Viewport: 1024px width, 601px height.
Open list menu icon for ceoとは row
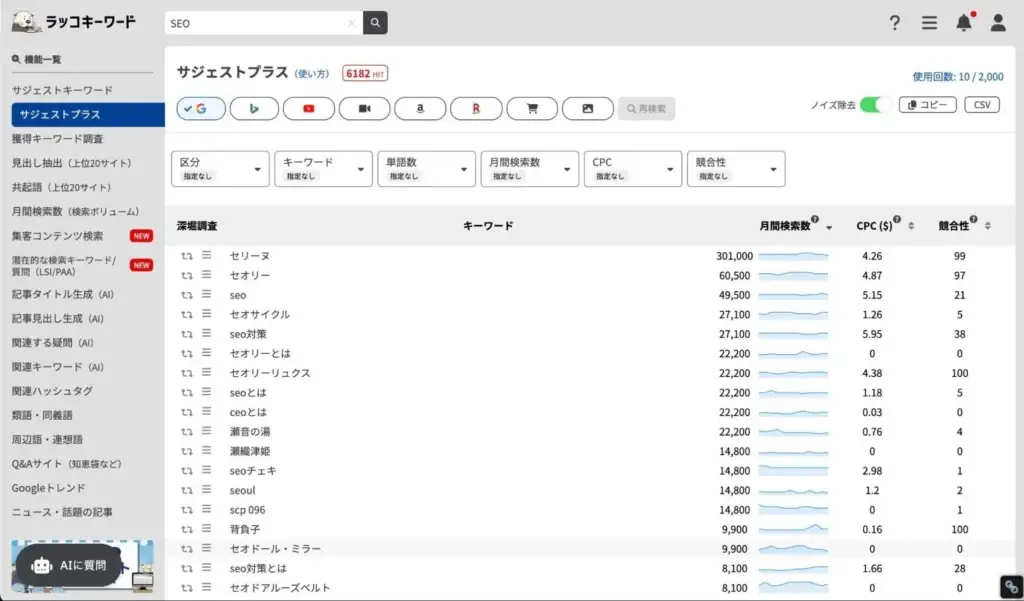(x=206, y=412)
